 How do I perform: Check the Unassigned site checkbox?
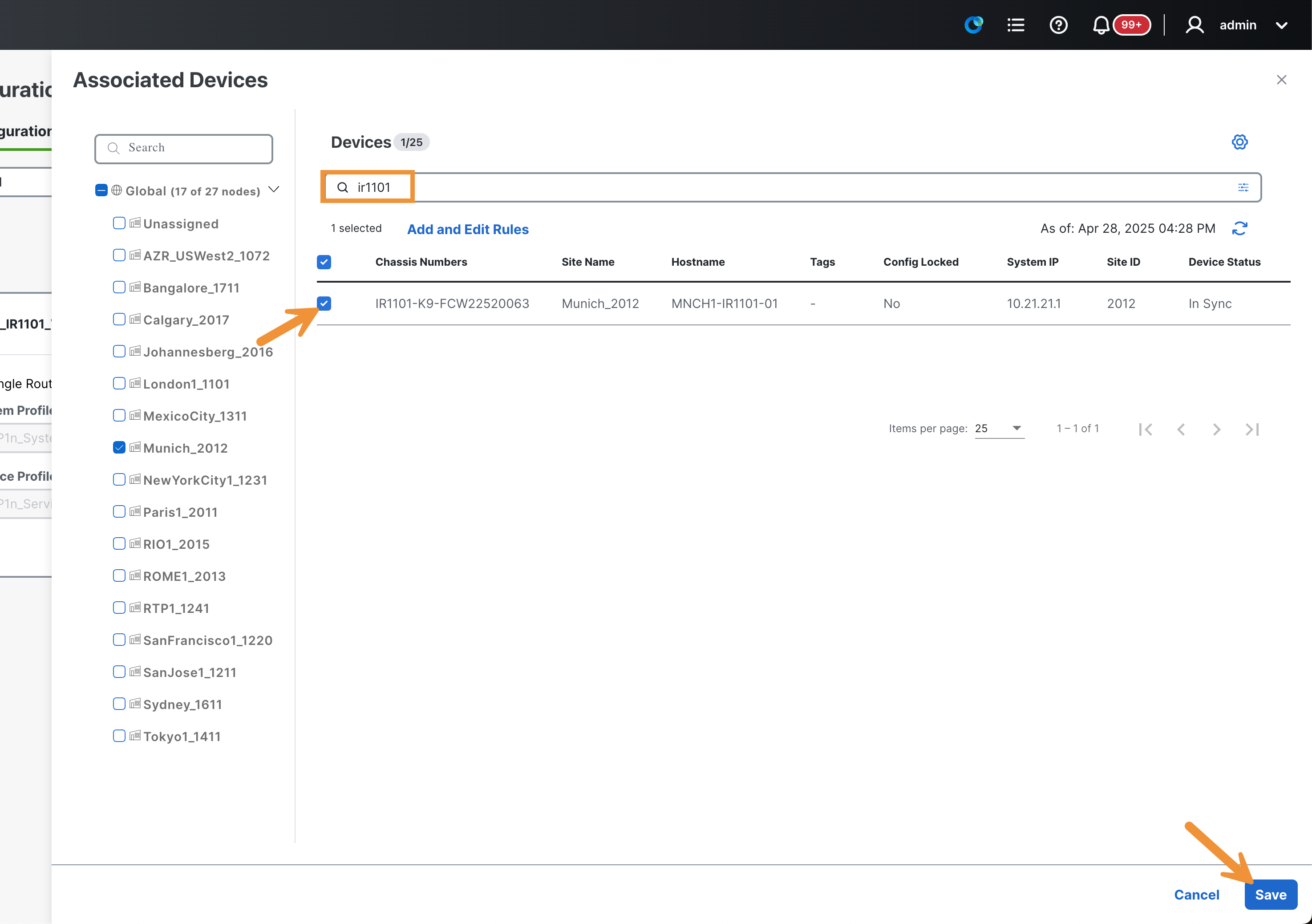pyautogui.click(x=119, y=223)
